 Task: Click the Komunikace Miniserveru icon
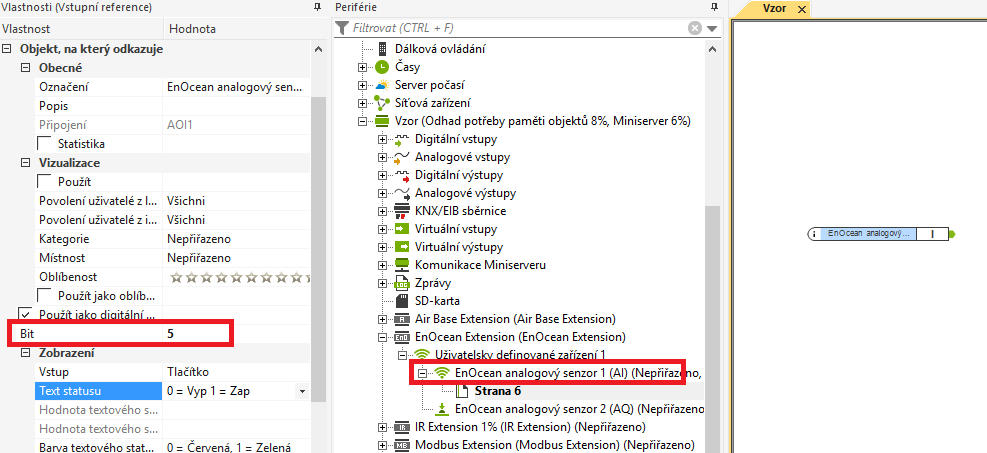[x=402, y=264]
